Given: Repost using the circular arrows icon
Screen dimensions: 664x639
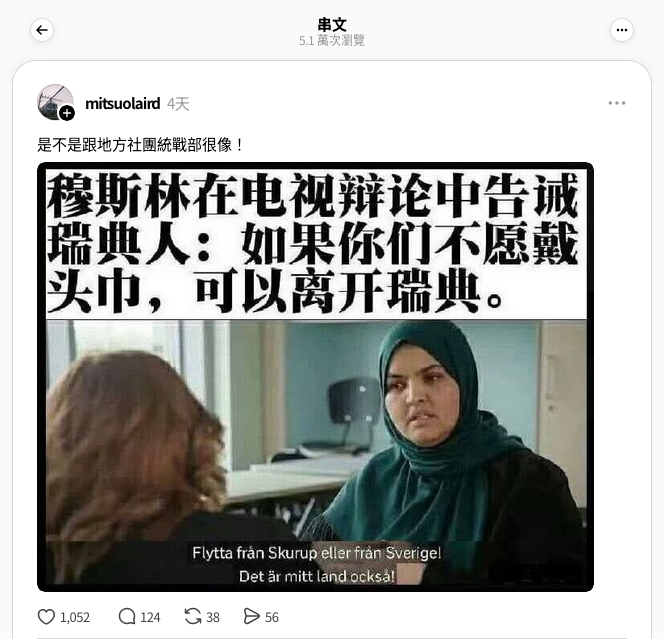Looking at the screenshot, I should coord(193,617).
